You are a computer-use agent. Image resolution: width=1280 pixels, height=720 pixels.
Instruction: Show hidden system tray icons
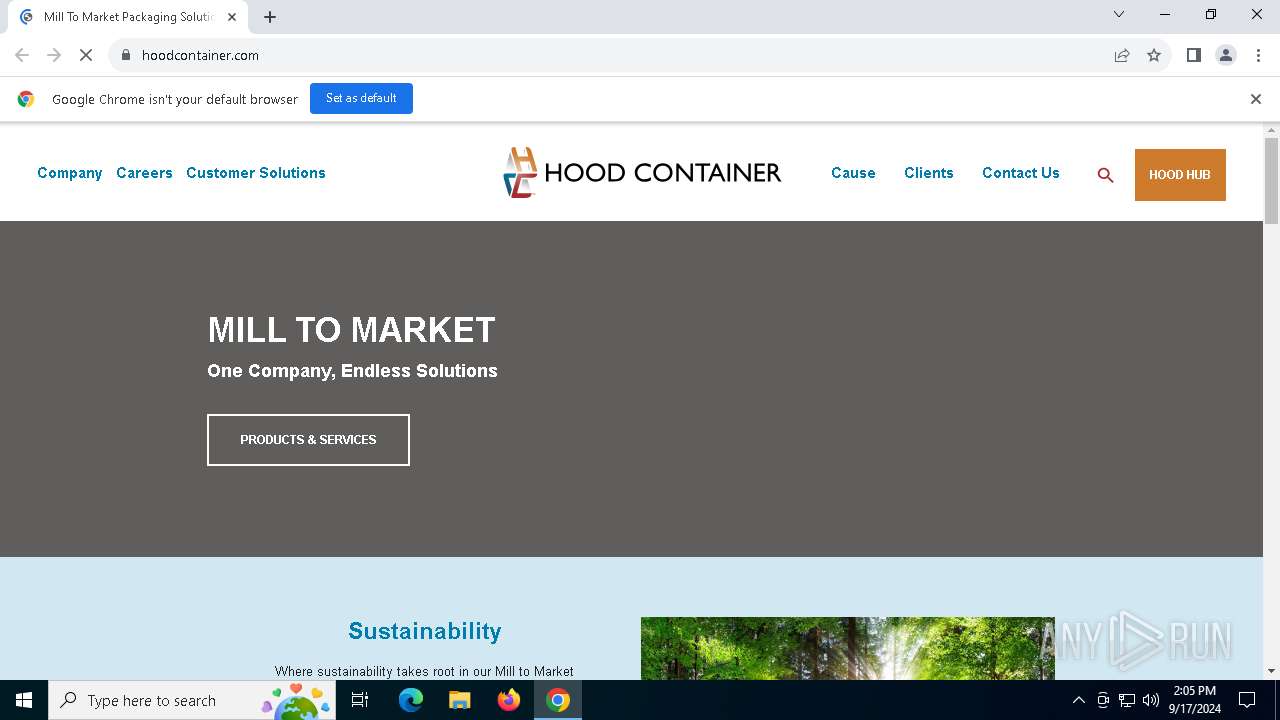[x=1078, y=700]
